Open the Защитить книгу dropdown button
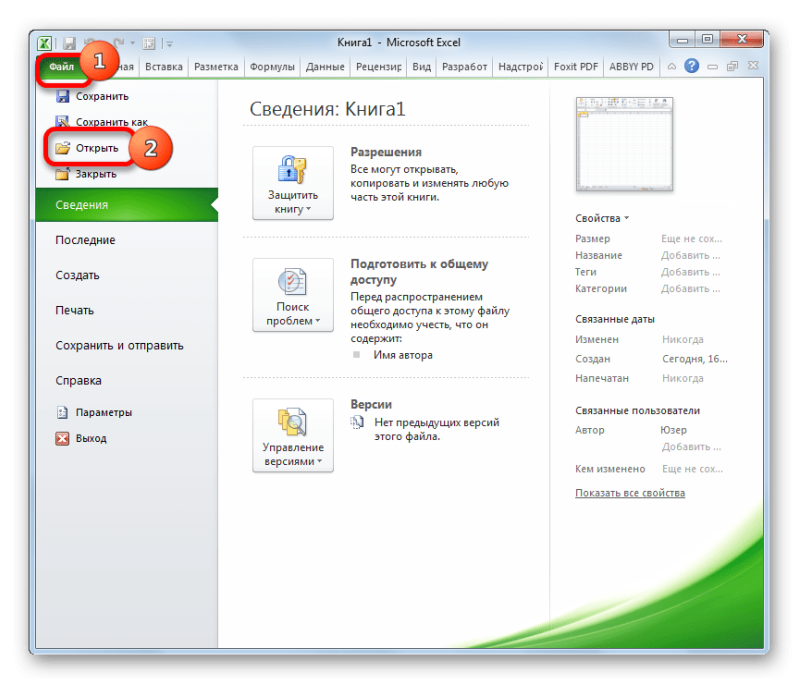Viewport: 800px width, 685px height. point(293,183)
